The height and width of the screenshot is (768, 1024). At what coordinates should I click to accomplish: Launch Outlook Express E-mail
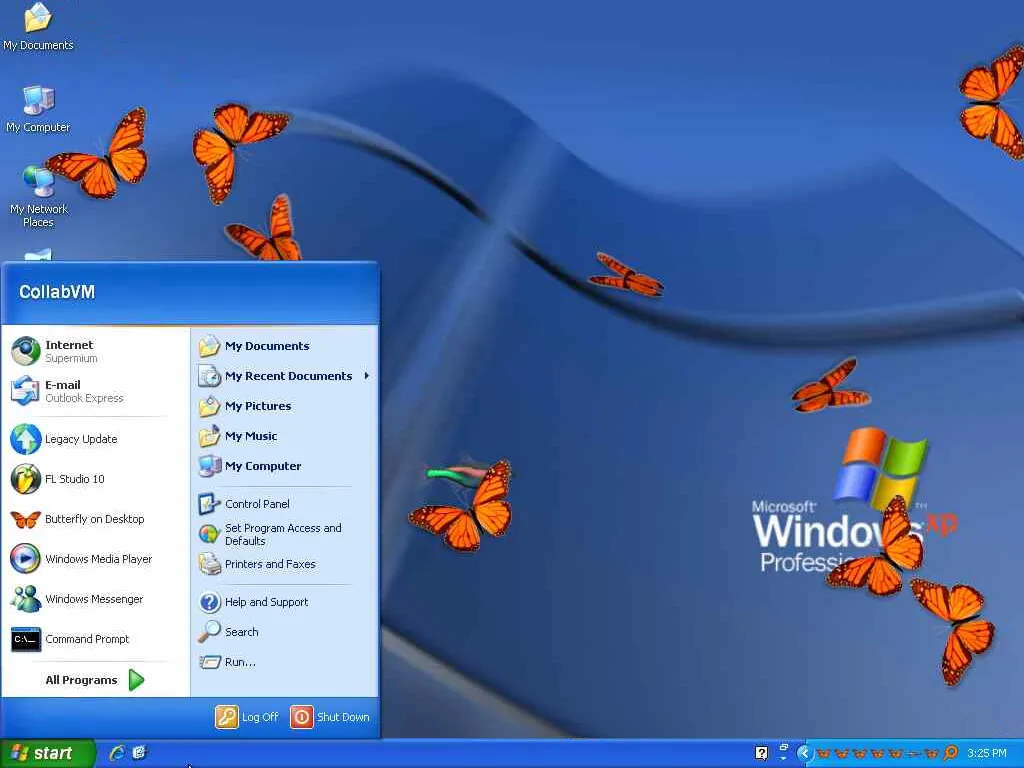(96, 391)
